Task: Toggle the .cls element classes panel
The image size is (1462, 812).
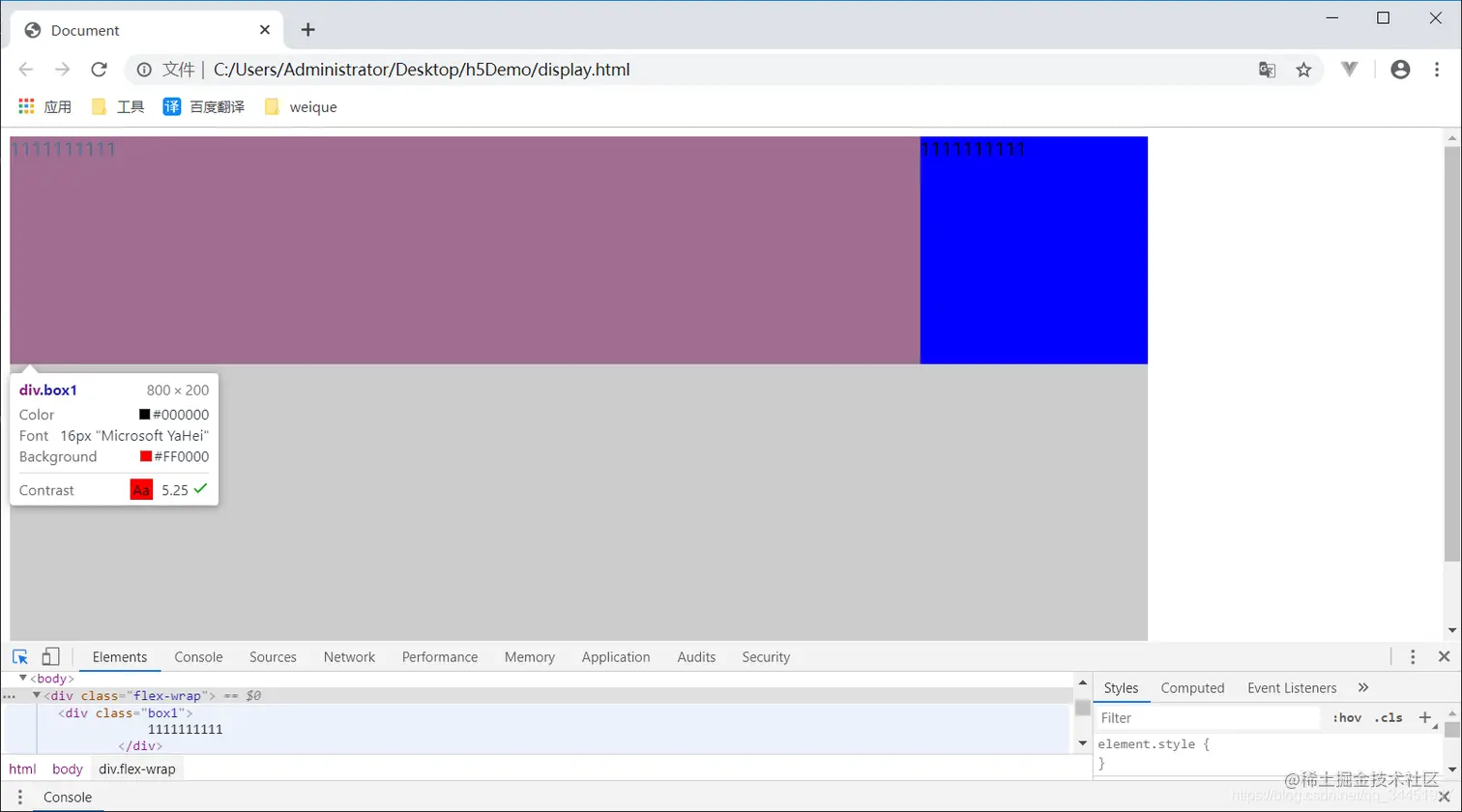Action: click(x=1388, y=718)
